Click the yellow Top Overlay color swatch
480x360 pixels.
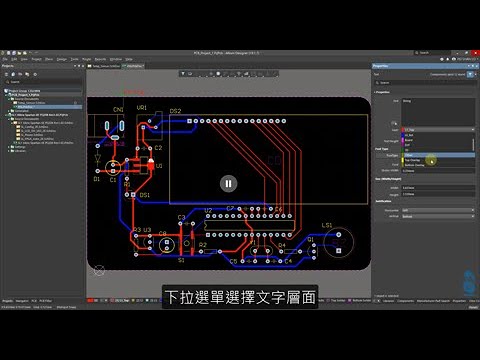(x=403, y=160)
